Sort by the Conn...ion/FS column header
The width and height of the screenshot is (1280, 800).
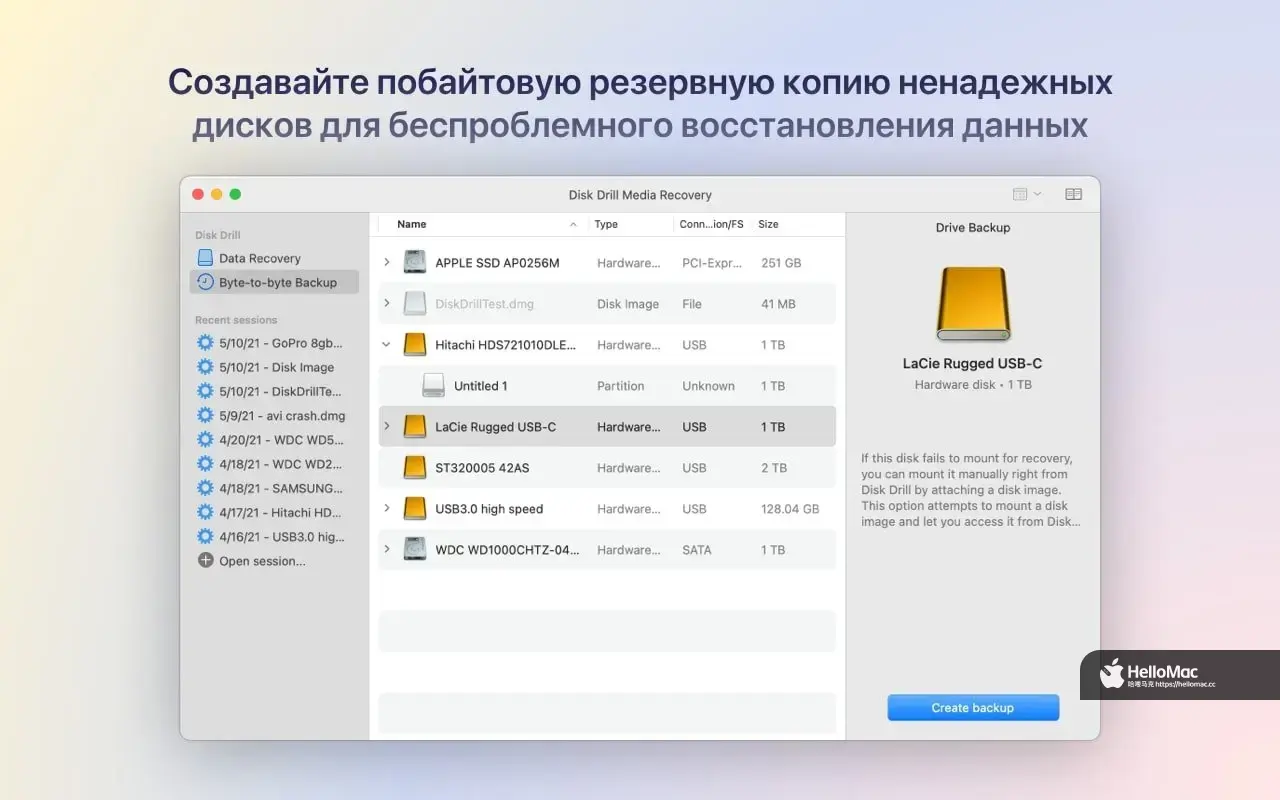pos(712,225)
